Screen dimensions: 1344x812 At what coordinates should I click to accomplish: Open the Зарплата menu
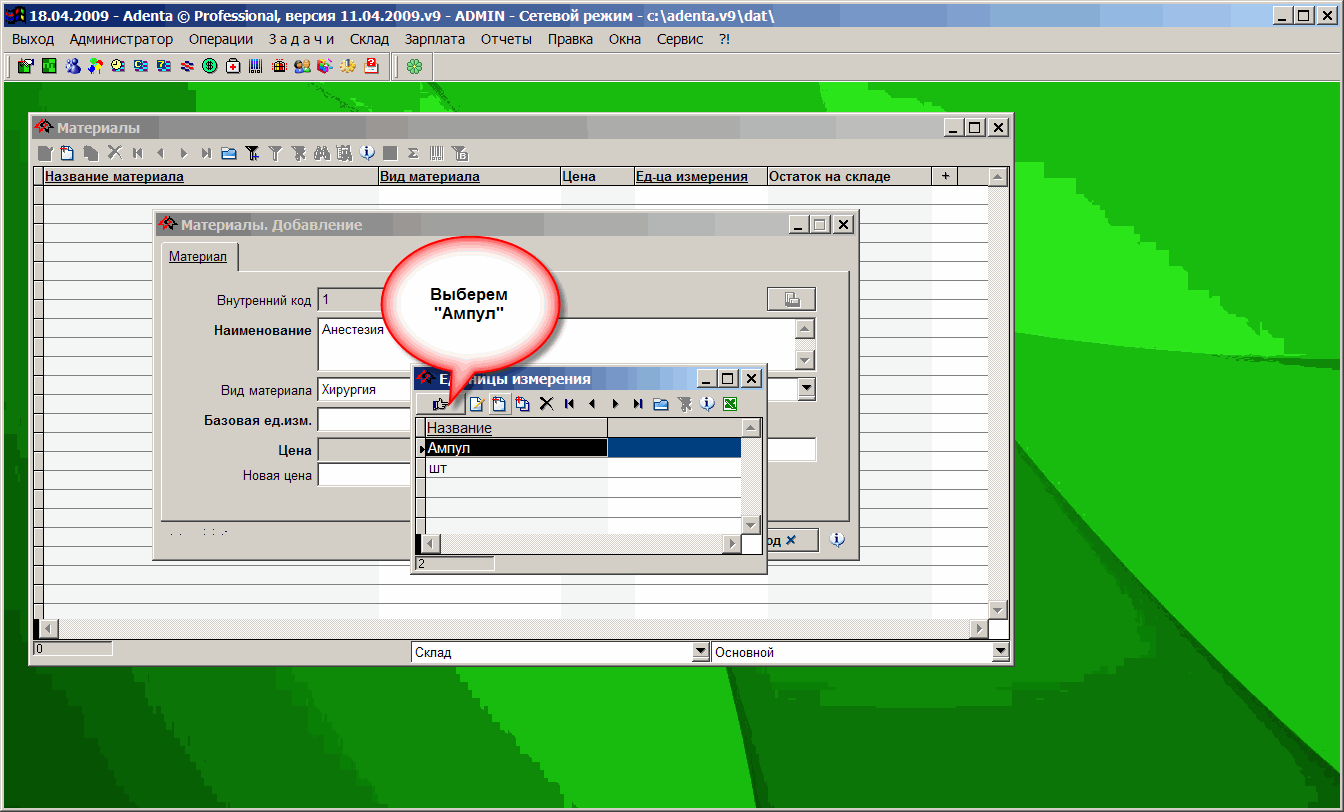[x=434, y=39]
